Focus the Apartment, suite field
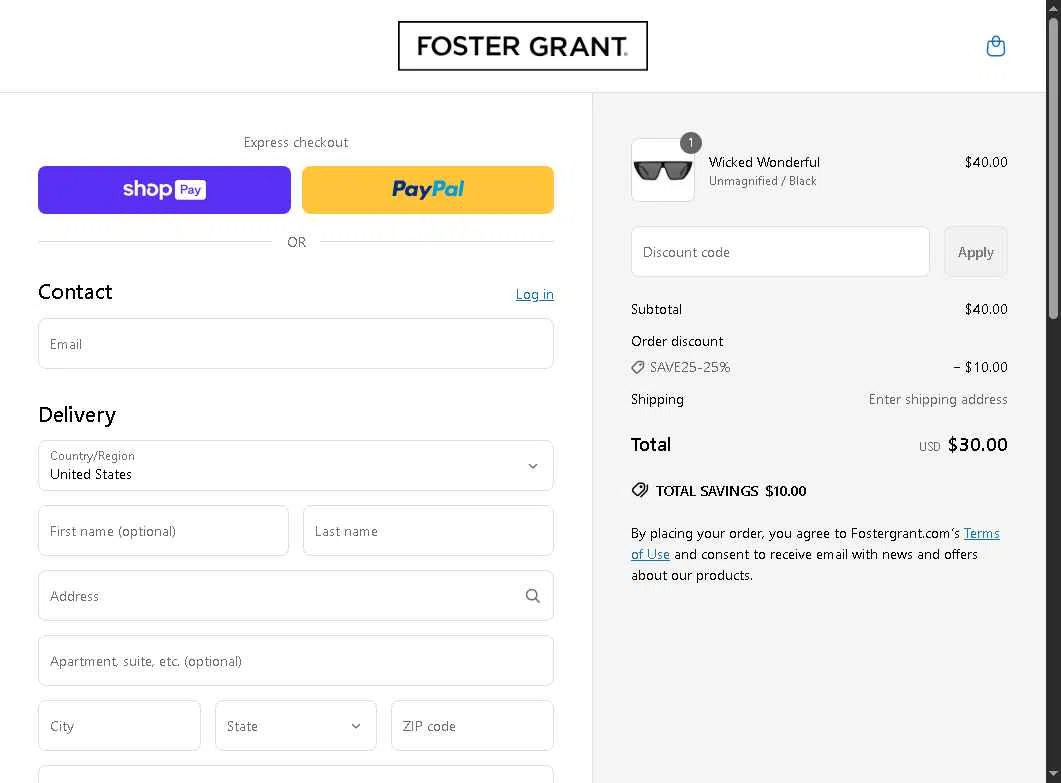This screenshot has width=1061, height=783. [295, 661]
